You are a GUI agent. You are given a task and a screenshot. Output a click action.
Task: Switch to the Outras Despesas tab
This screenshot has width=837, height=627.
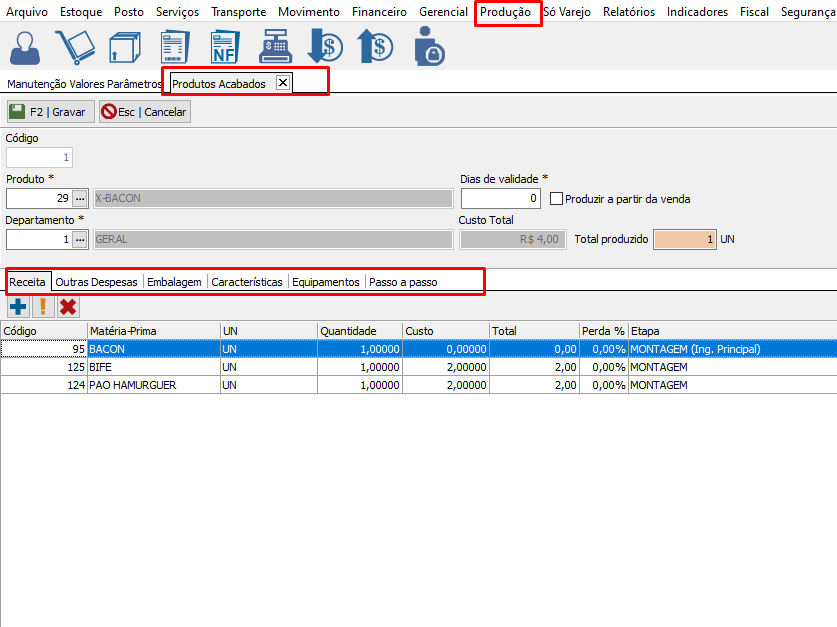click(96, 282)
